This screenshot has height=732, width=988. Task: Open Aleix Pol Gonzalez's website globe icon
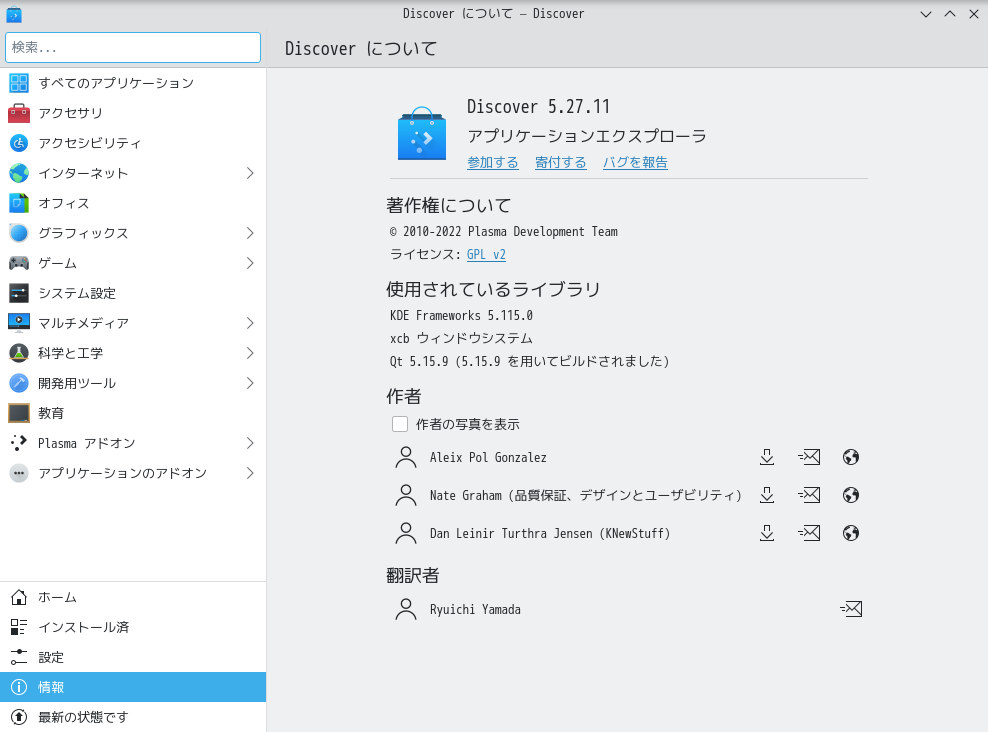(x=851, y=457)
